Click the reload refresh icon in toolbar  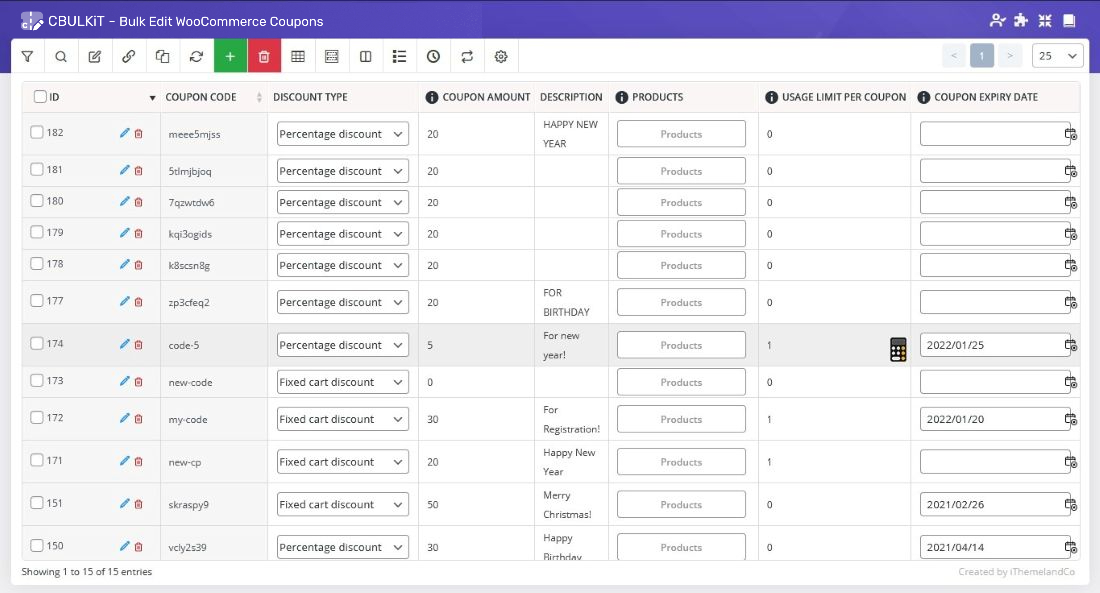tap(196, 57)
